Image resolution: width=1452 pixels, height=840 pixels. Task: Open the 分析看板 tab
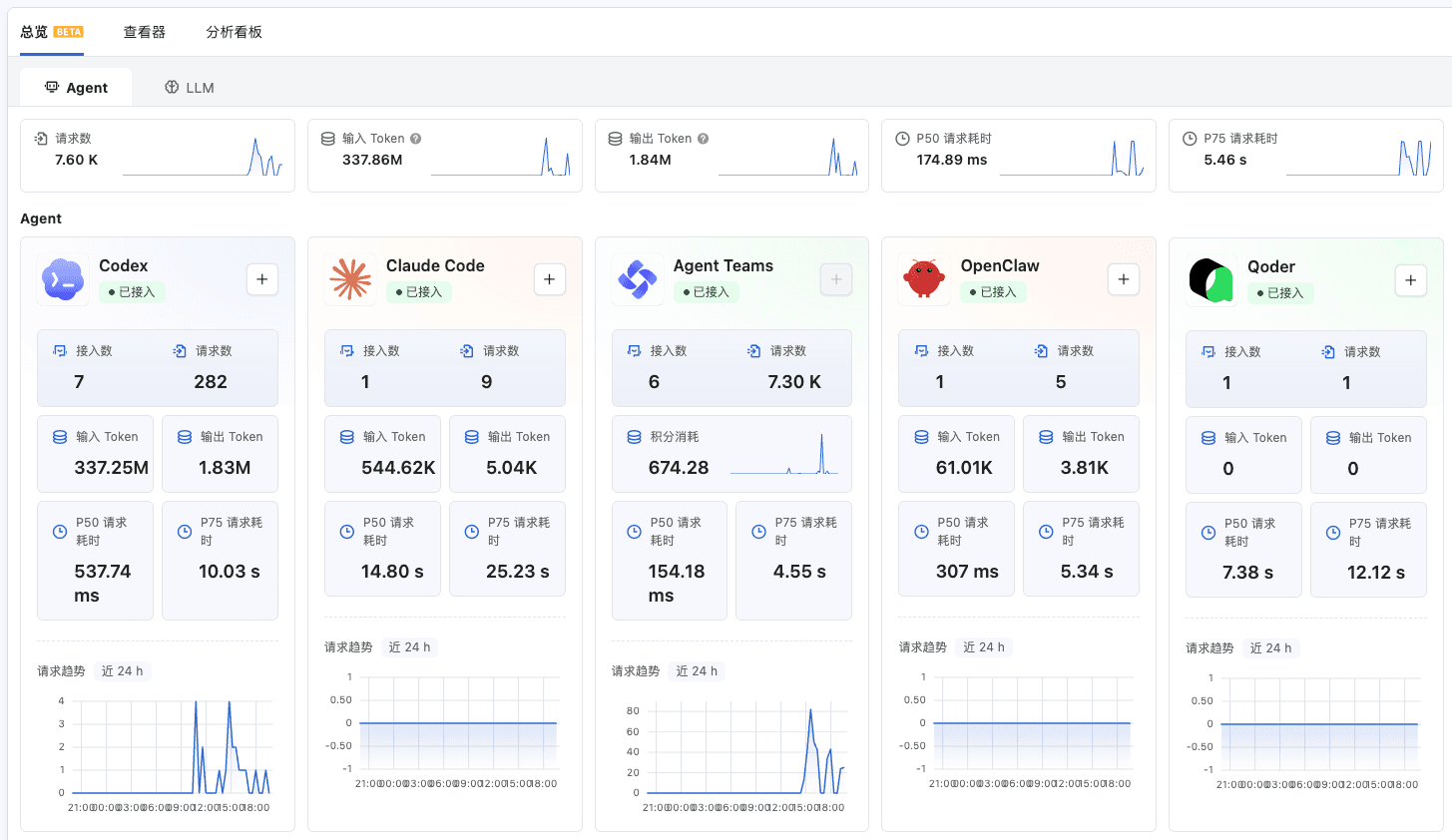pyautogui.click(x=234, y=32)
